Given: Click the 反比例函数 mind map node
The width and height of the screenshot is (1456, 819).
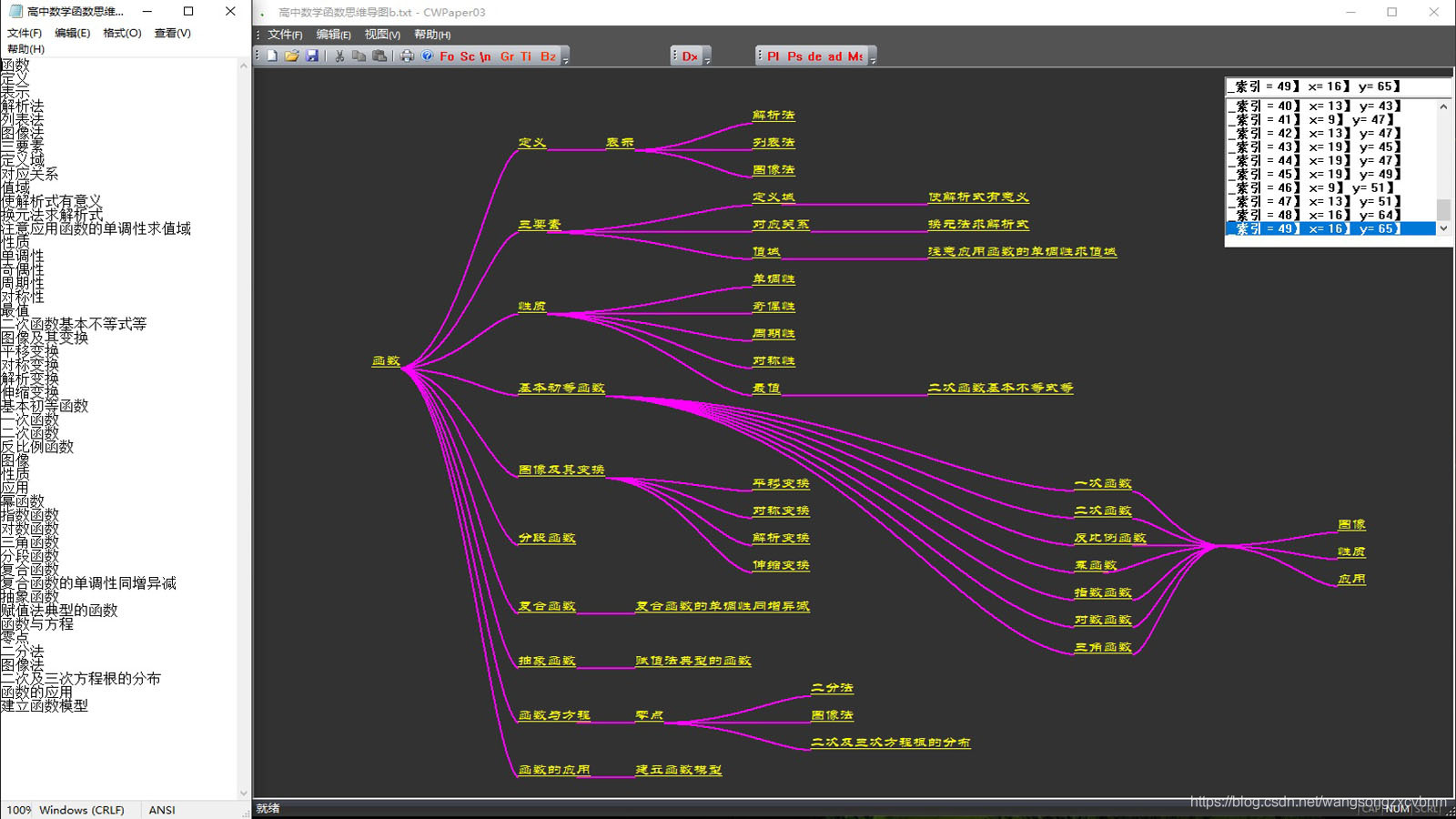Looking at the screenshot, I should (x=1109, y=538).
